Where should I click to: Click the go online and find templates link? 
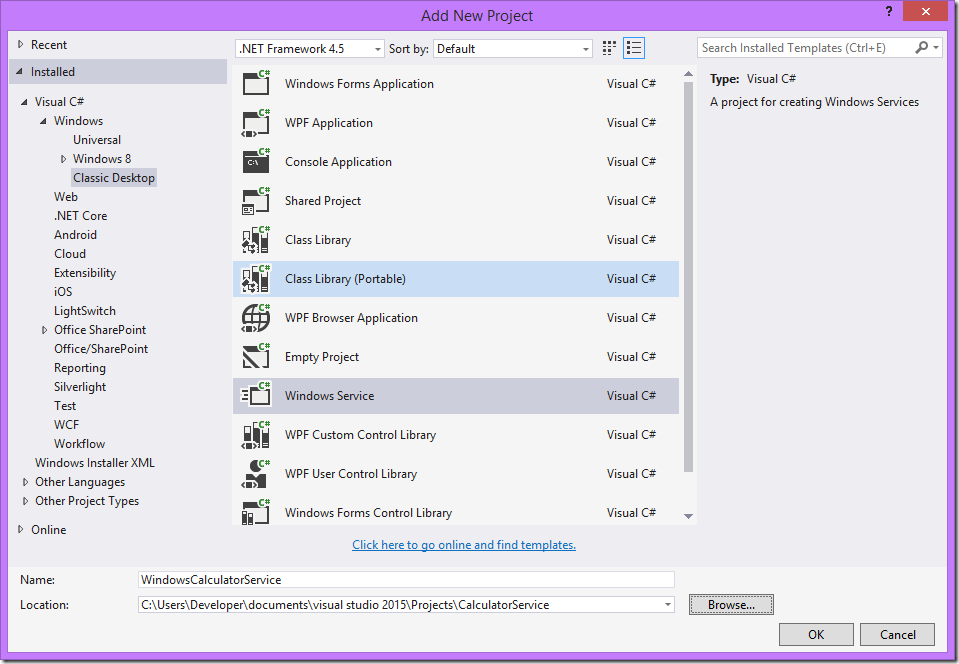(464, 545)
